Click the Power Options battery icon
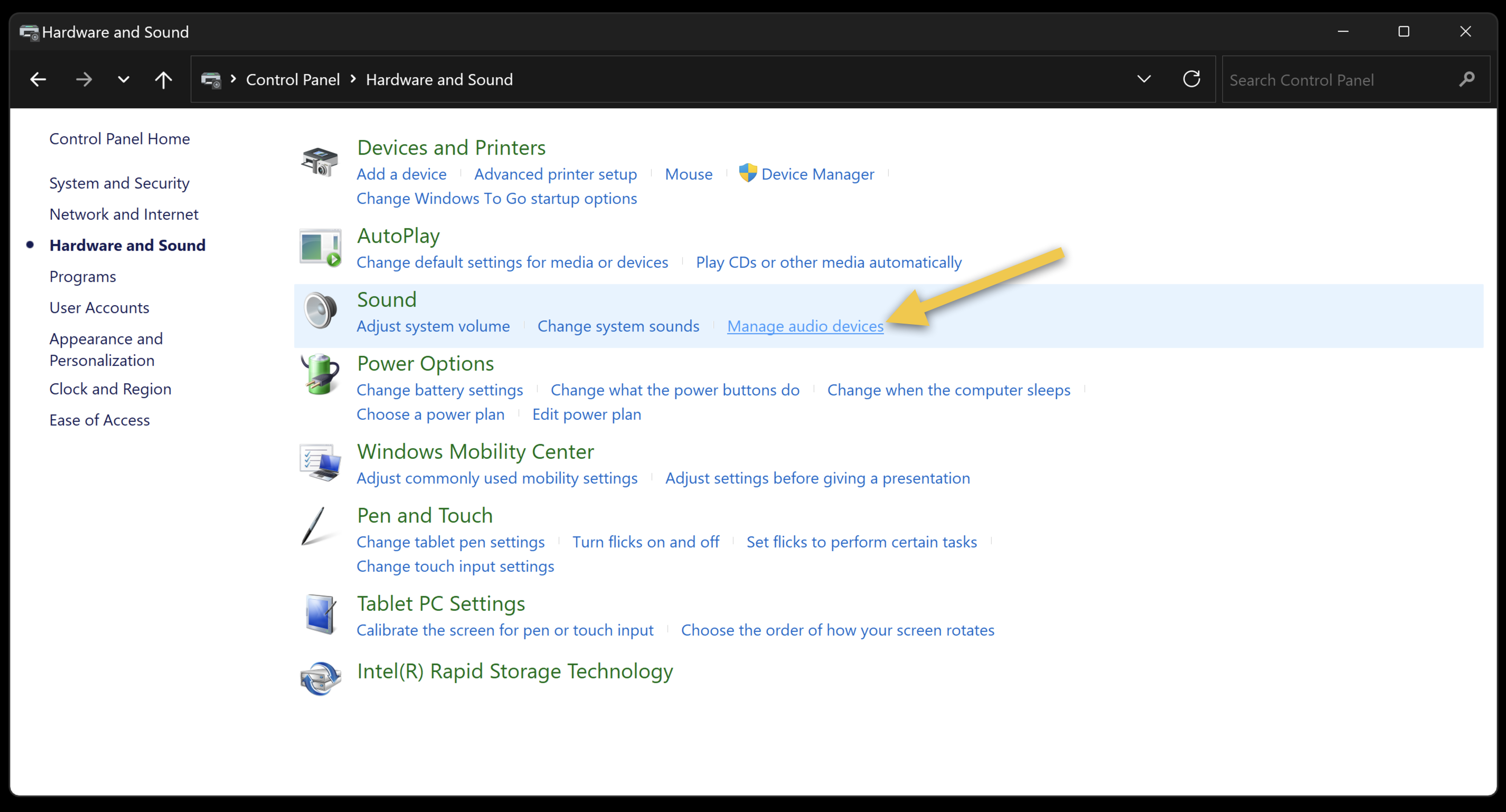 pyautogui.click(x=320, y=374)
